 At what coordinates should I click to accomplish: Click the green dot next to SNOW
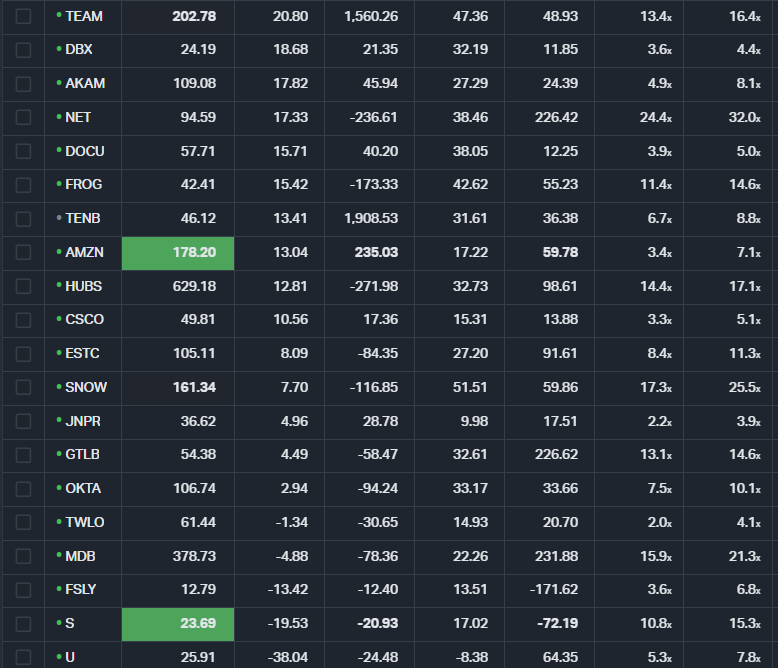(59, 387)
